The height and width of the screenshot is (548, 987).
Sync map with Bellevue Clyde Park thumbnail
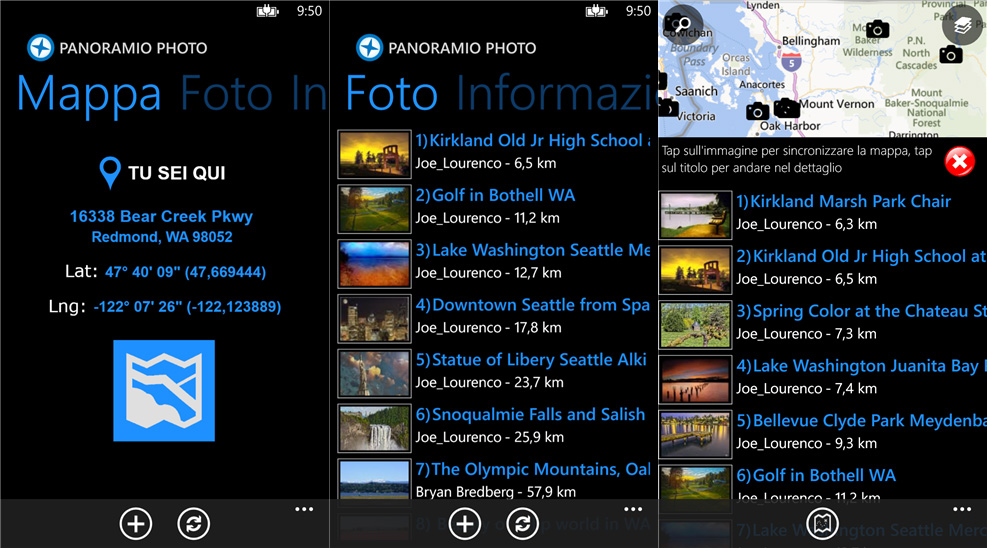pos(696,434)
